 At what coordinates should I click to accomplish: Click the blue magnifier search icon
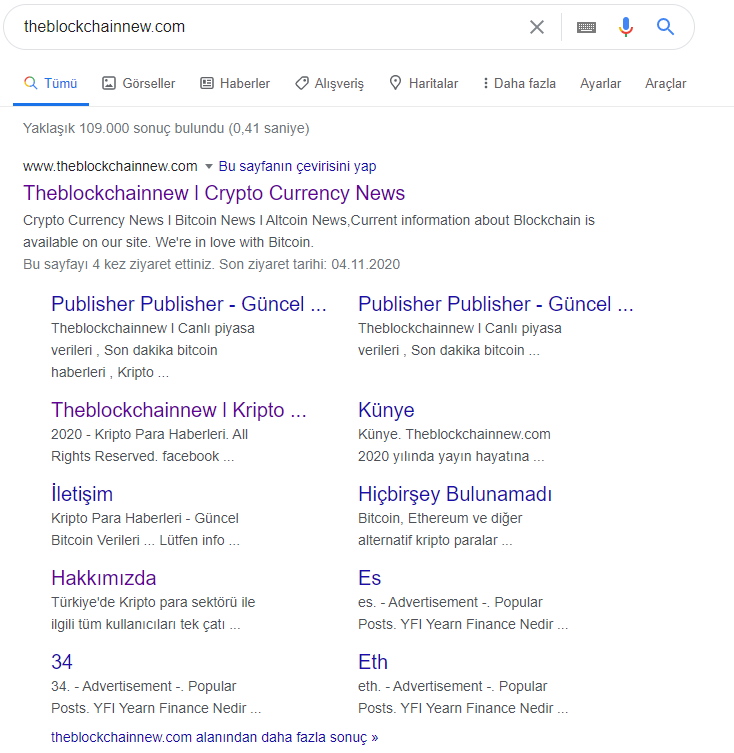tap(666, 27)
